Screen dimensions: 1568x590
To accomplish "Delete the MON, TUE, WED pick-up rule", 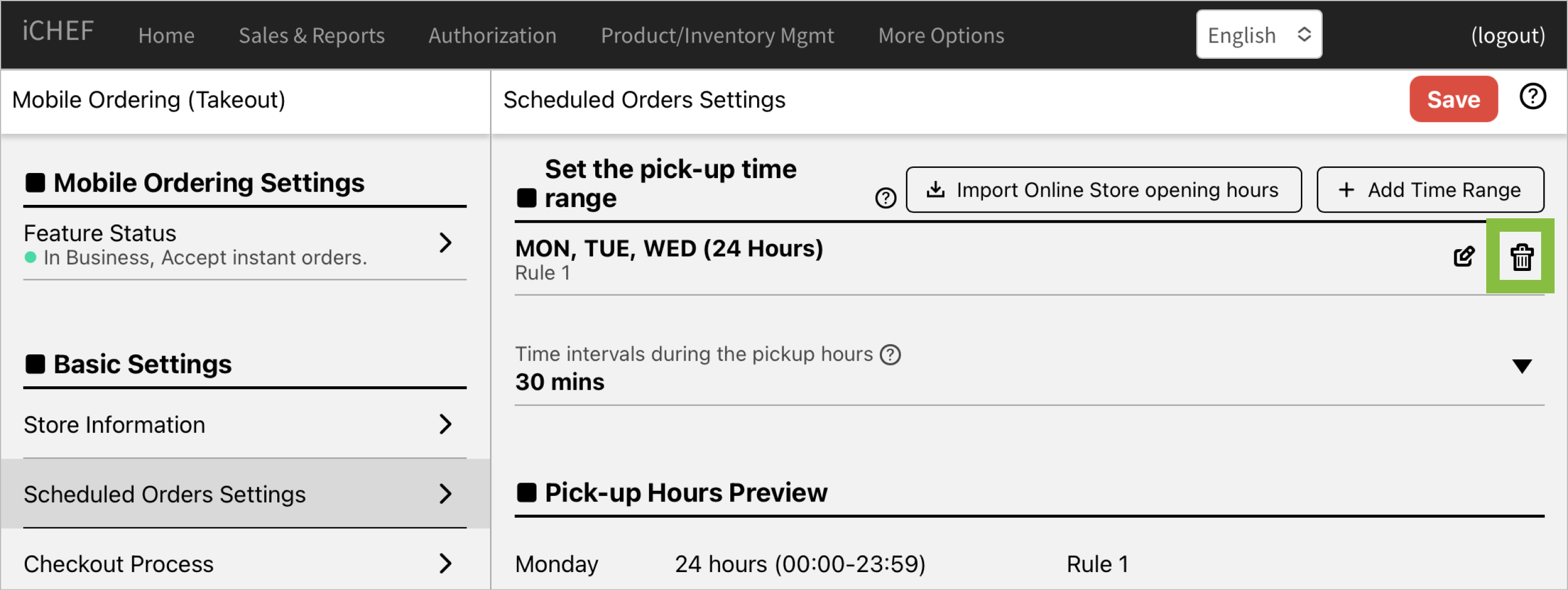I will pos(1521,257).
